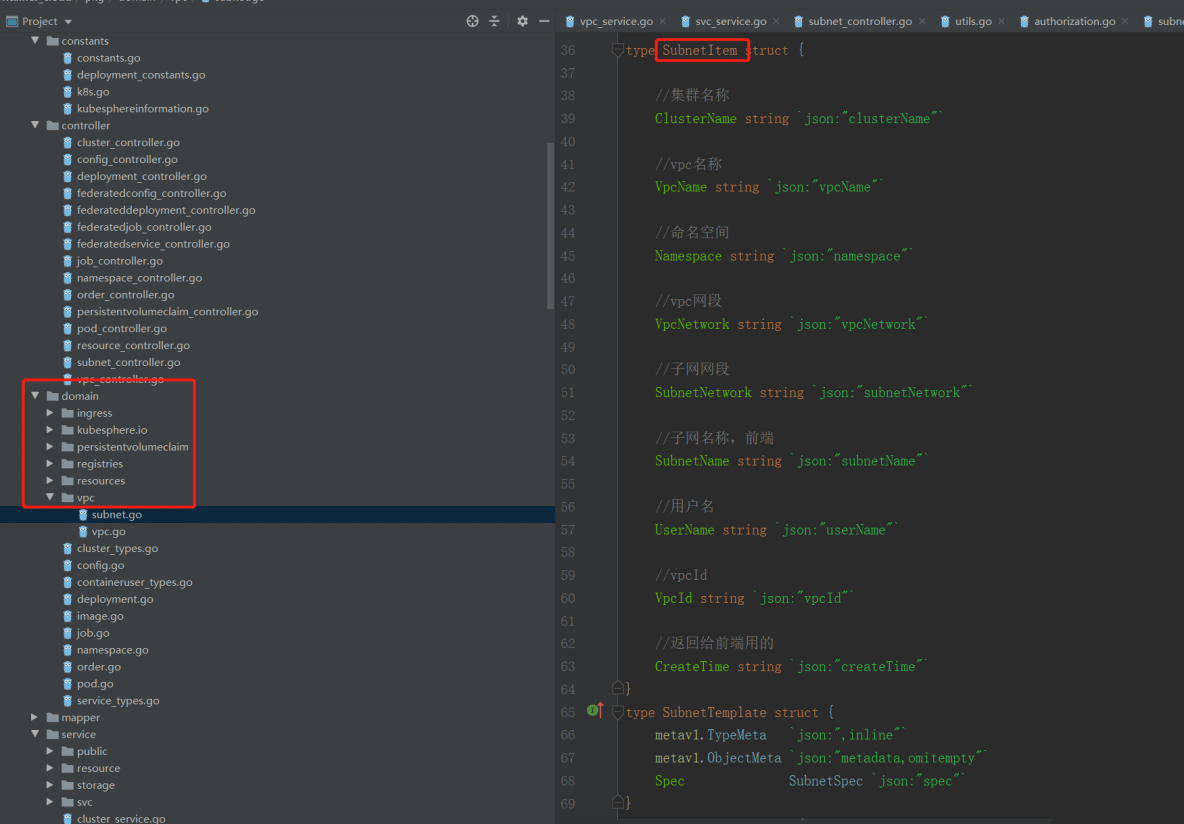This screenshot has width=1184, height=824.
Task: Open the vpc.go file
Action: tap(106, 531)
